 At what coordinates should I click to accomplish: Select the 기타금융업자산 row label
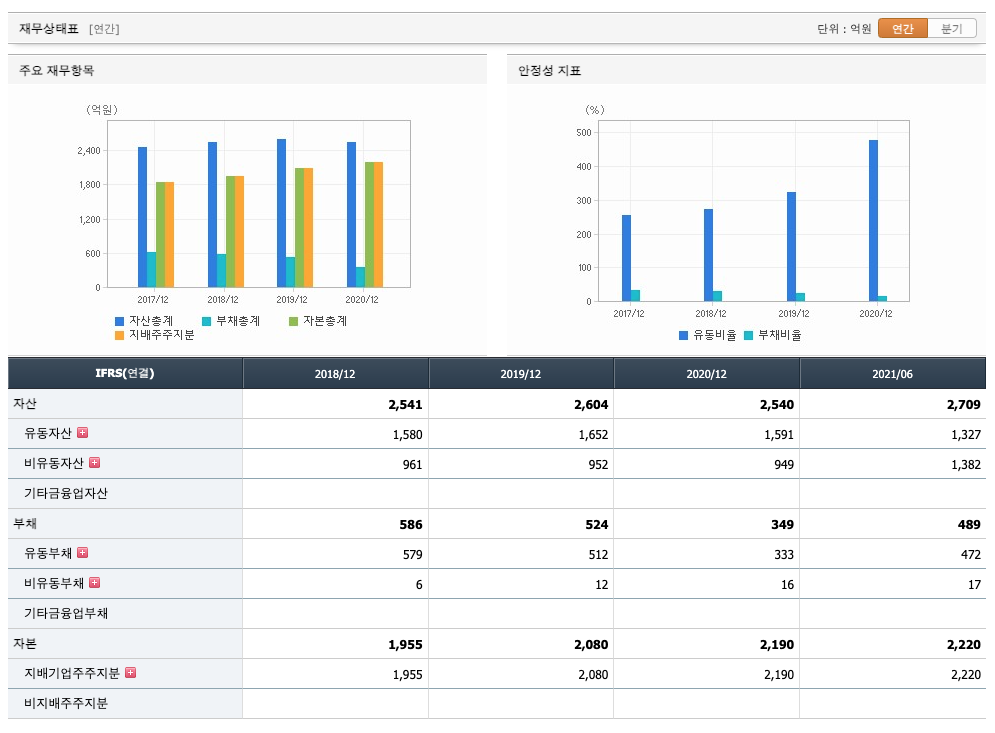pos(66,493)
